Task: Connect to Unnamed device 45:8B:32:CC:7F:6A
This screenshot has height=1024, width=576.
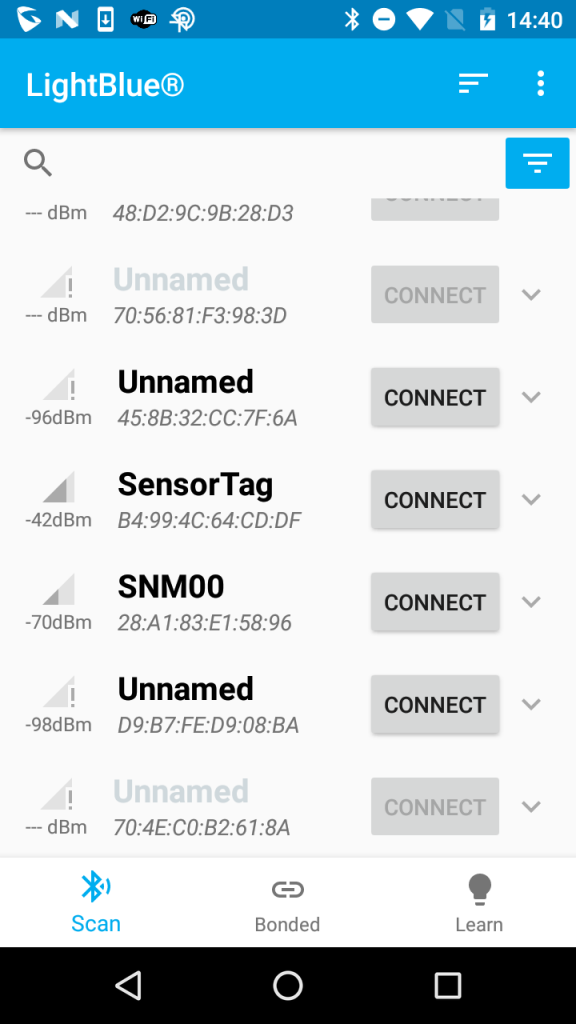Action: pos(435,397)
